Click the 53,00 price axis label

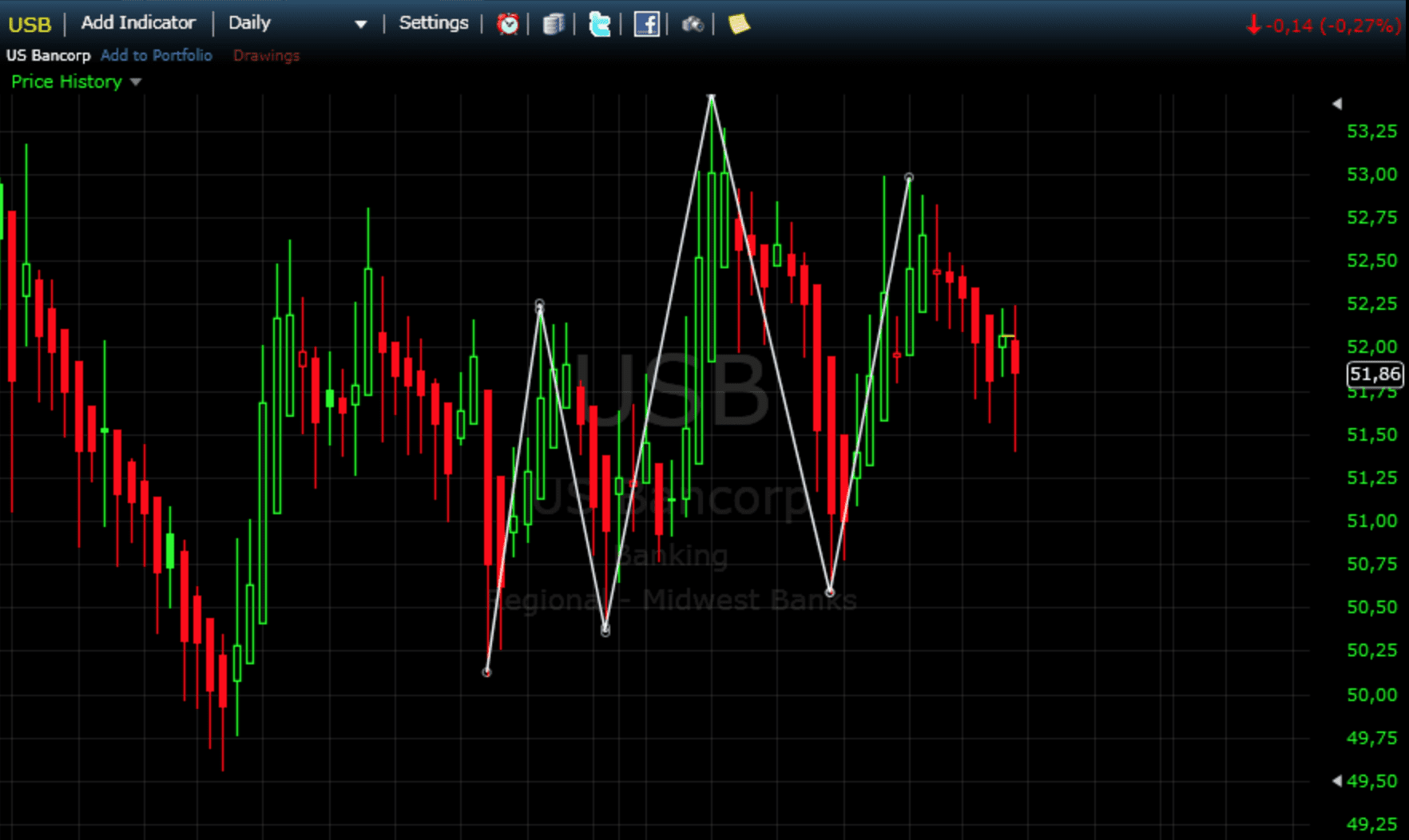[1372, 175]
